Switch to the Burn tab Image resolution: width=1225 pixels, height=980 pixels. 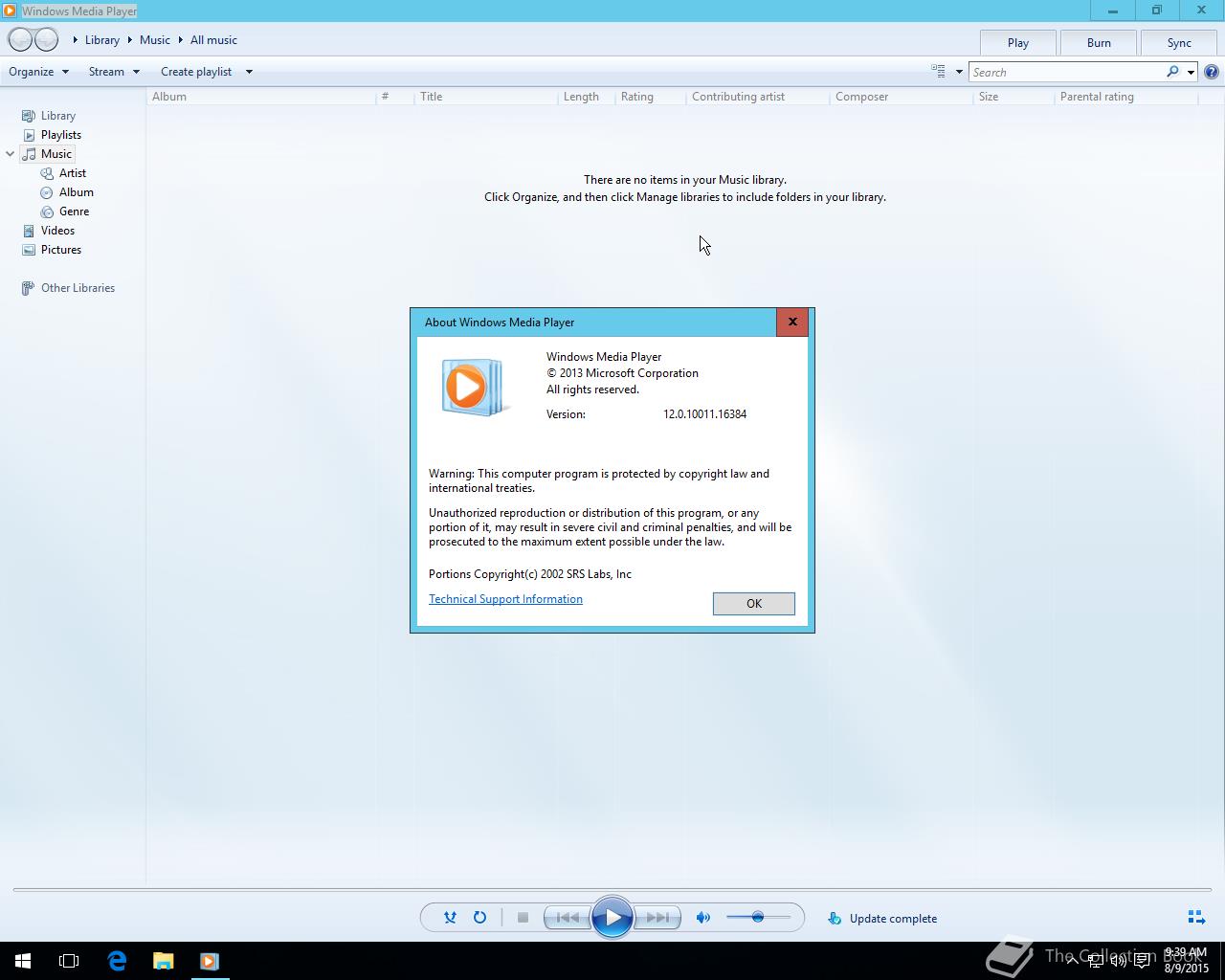(1099, 43)
